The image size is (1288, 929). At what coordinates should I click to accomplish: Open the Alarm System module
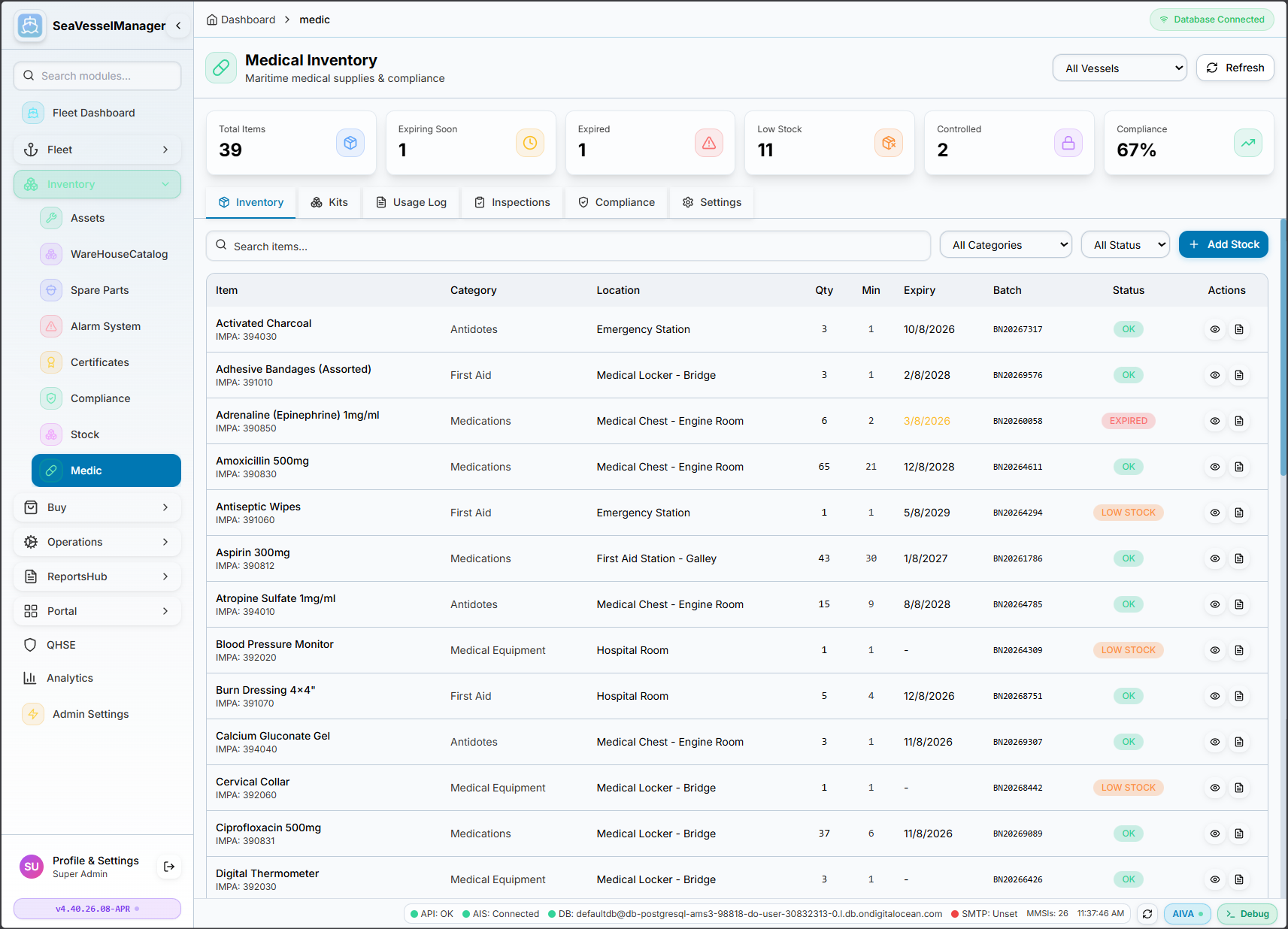pyautogui.click(x=105, y=325)
